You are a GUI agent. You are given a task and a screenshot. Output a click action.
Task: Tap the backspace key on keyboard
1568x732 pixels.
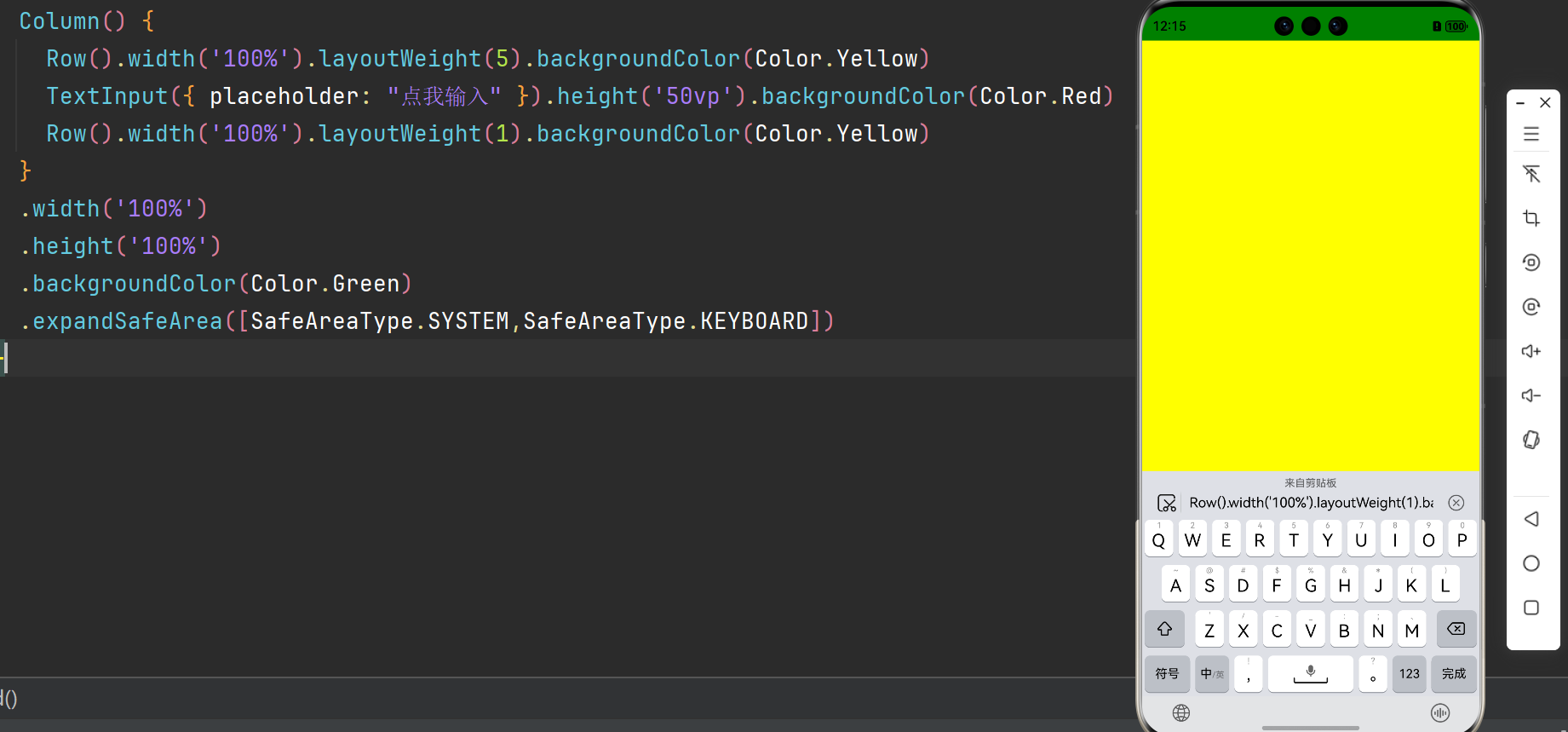coord(1456,629)
